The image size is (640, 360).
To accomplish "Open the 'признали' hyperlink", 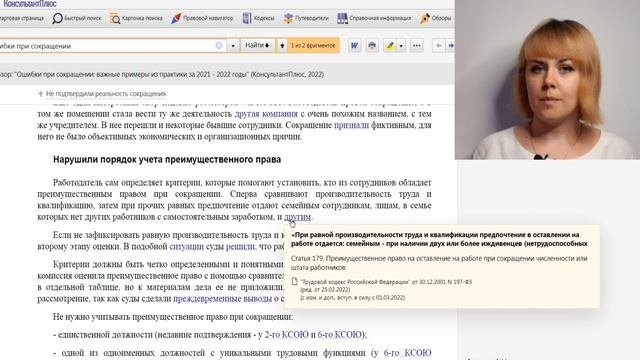I will coord(351,125).
